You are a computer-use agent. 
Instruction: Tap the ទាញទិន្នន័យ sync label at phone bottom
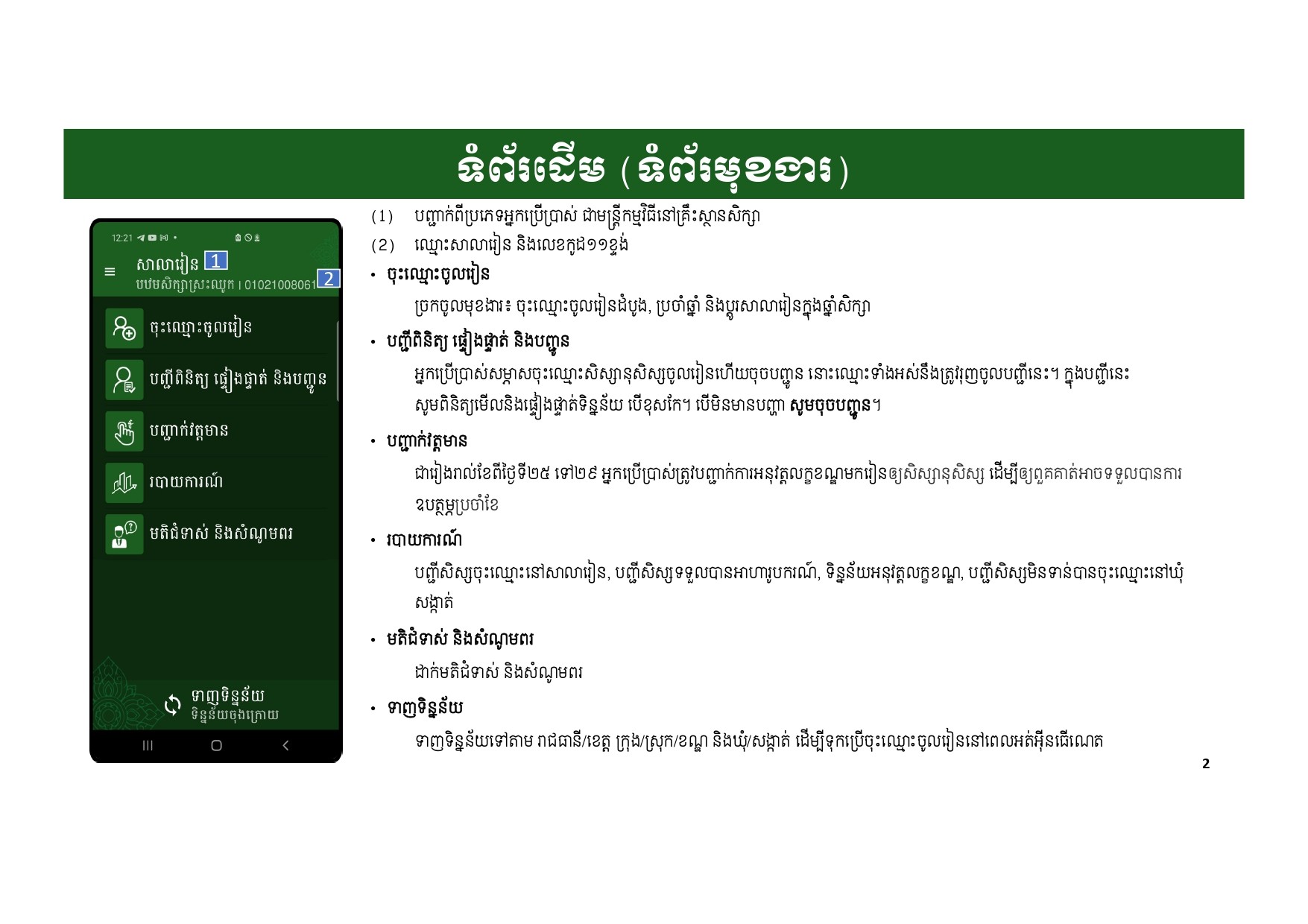pos(227,696)
